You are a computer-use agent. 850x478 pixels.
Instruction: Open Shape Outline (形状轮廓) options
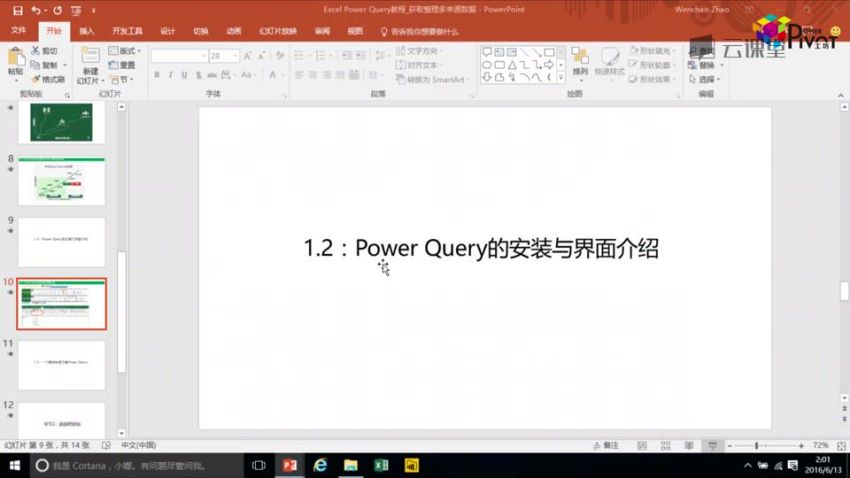[x=653, y=65]
